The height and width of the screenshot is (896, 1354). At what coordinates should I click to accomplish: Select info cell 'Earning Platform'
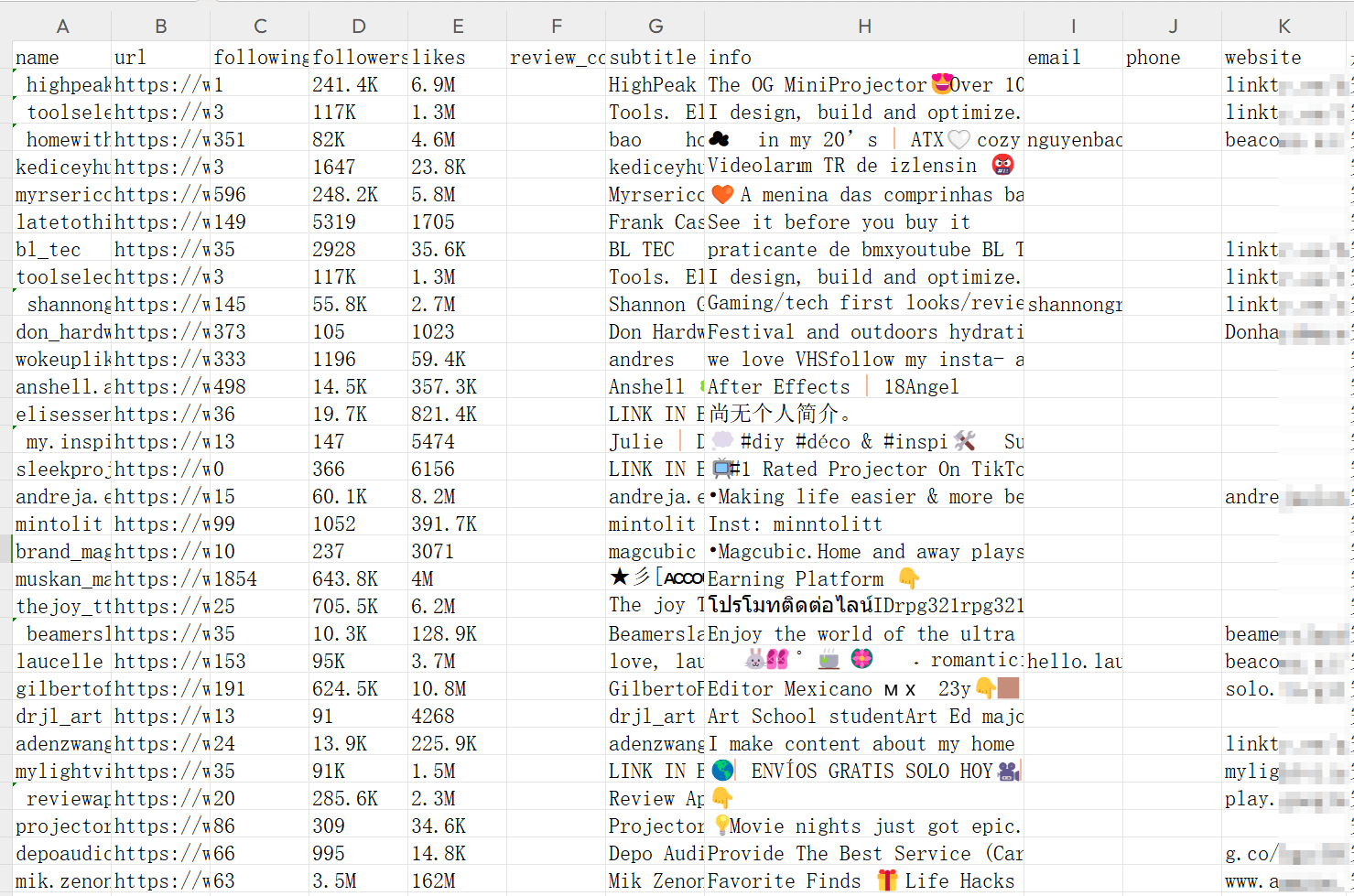(x=864, y=578)
